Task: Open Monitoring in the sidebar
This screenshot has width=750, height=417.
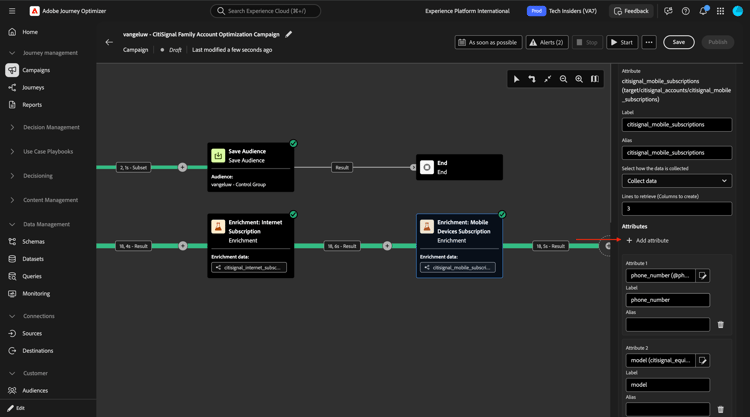Action: coord(36,294)
